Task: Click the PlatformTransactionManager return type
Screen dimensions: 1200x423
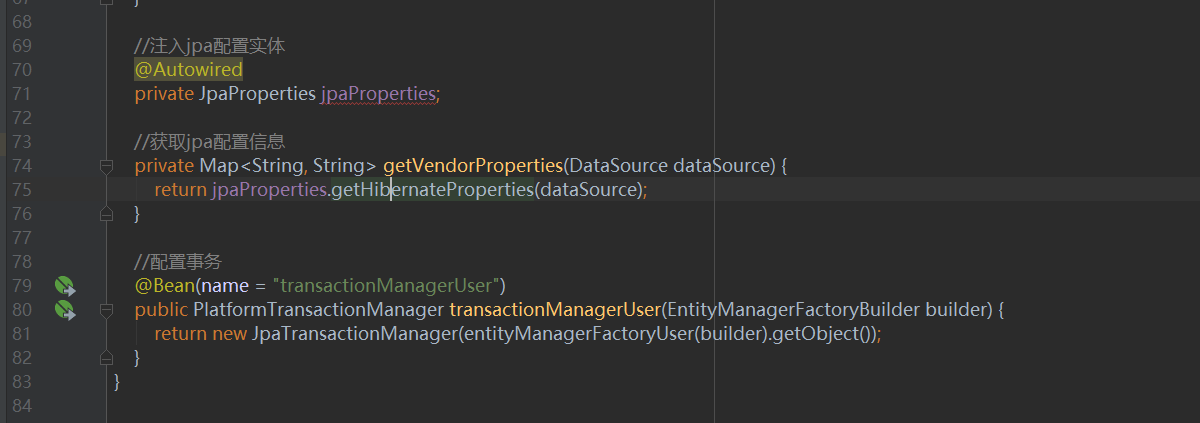Action: tap(318, 310)
